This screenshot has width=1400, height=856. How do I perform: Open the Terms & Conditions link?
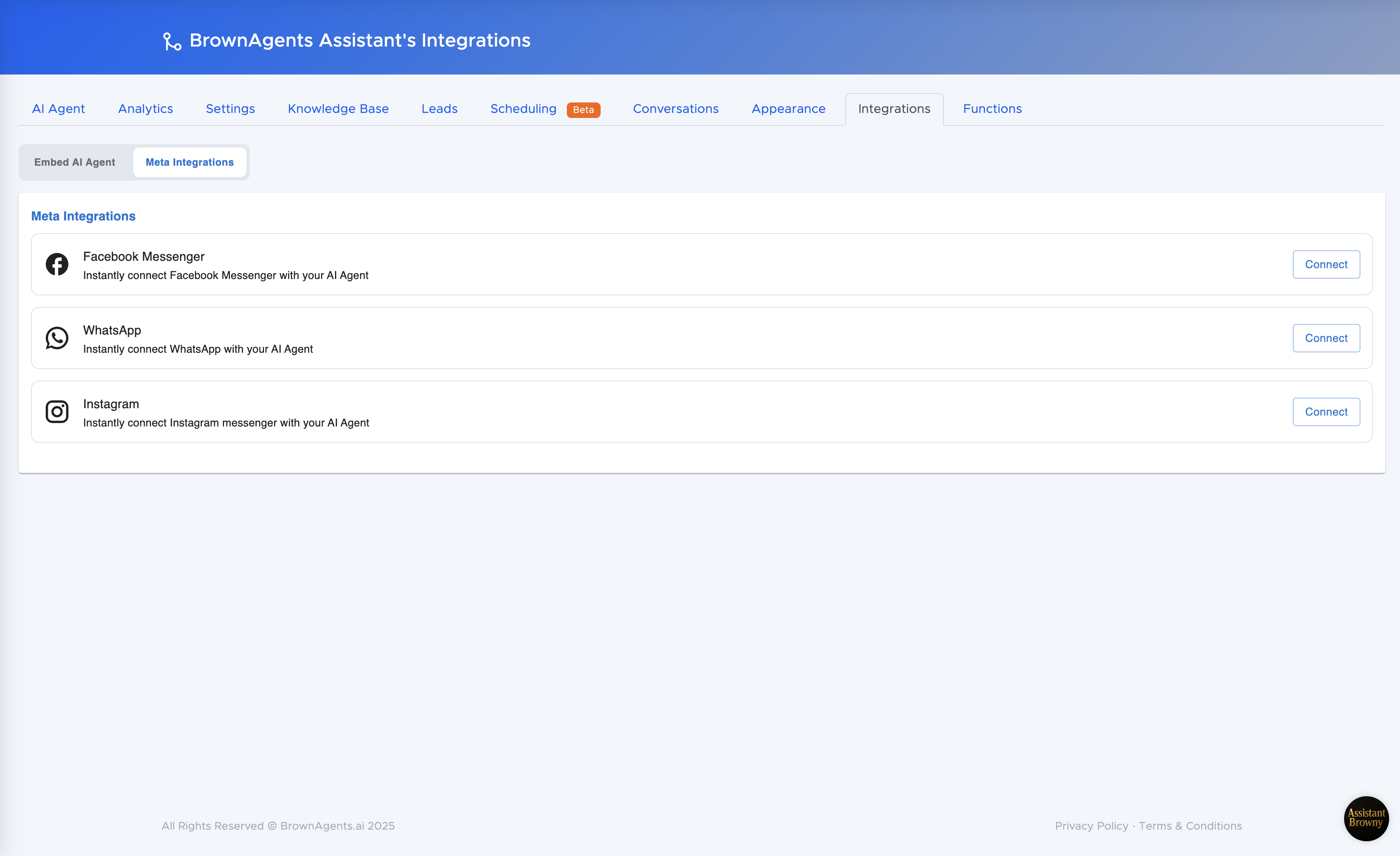(1190, 826)
